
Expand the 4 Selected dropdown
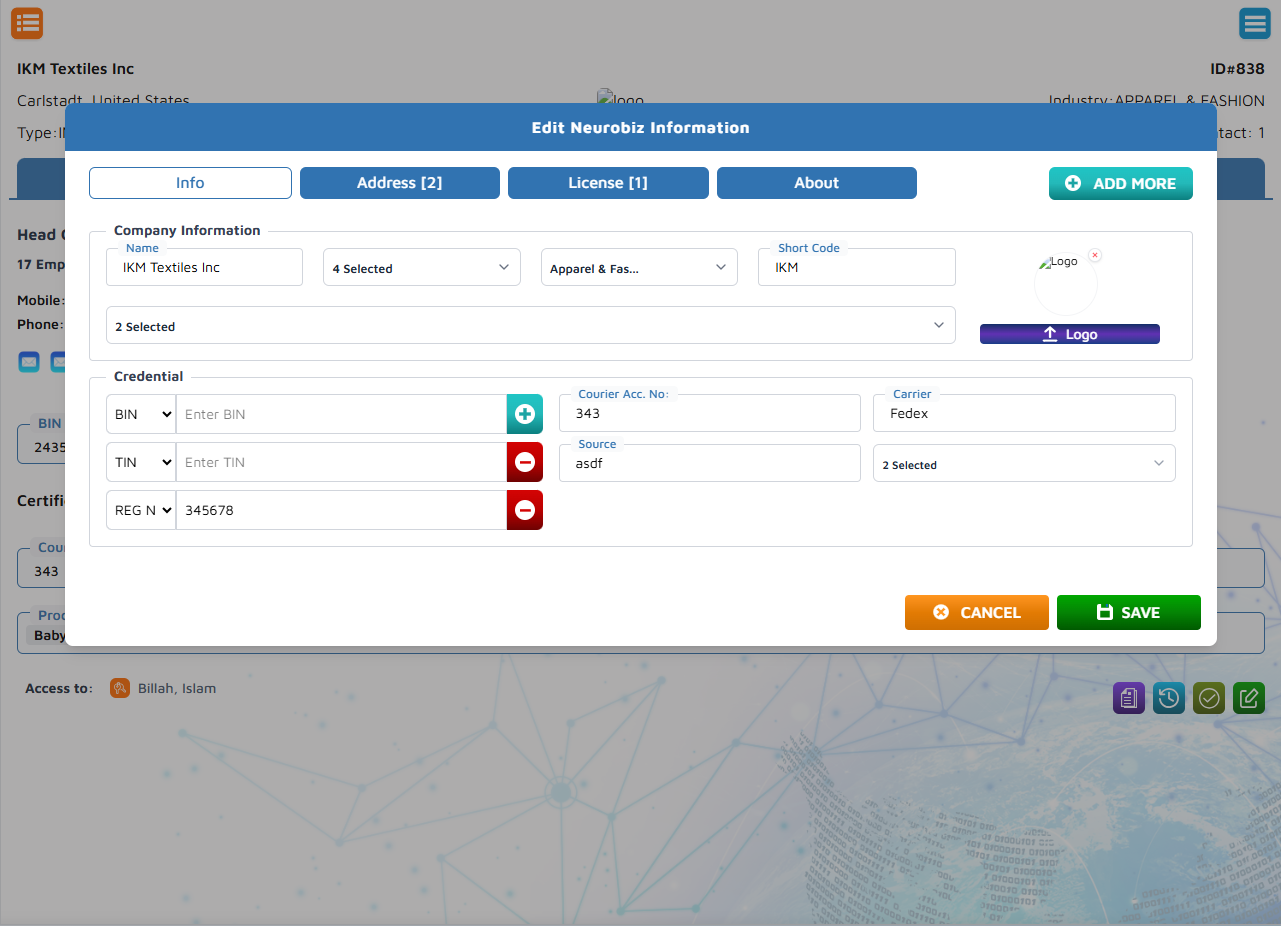(422, 267)
